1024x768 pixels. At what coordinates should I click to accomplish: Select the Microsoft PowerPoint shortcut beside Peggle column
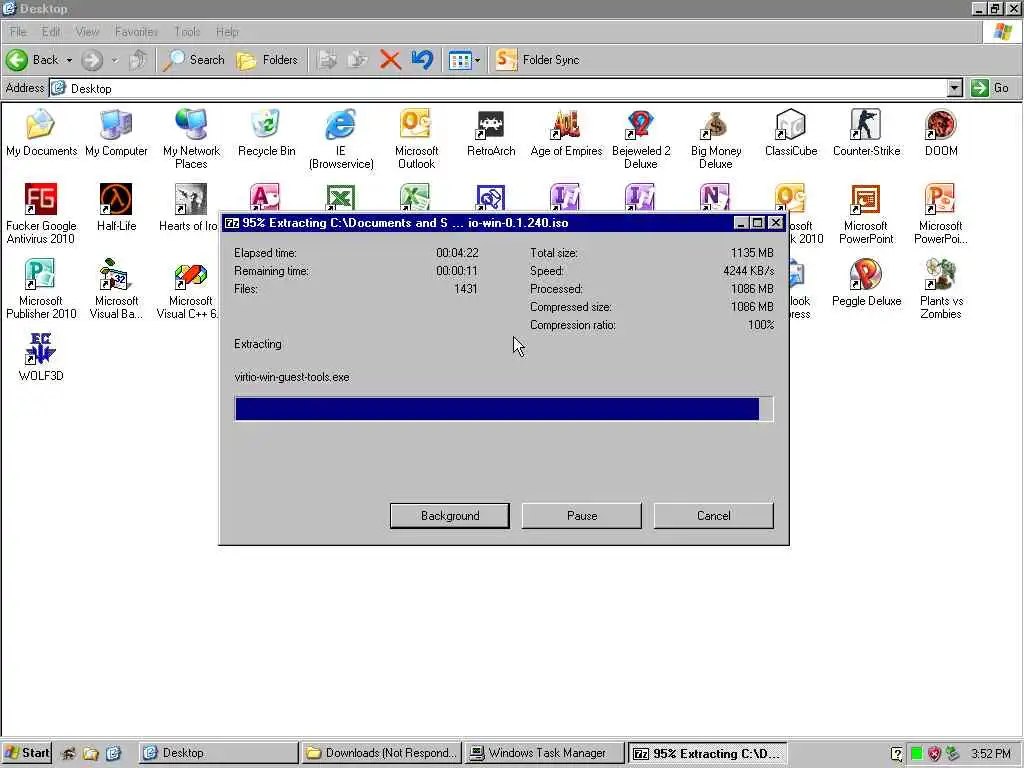tap(866, 214)
